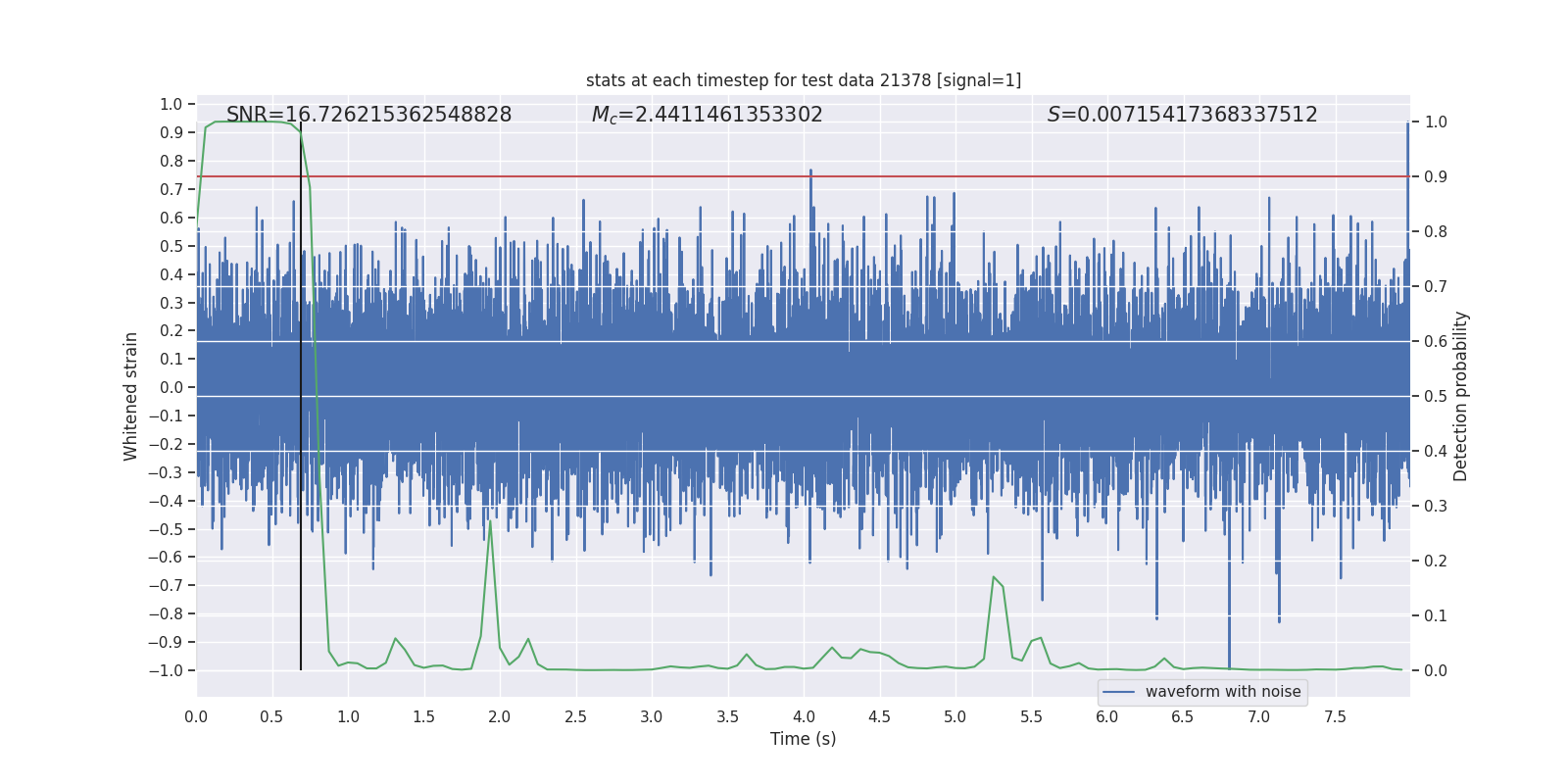Click the 'Whitened strain' y-axis label
The image size is (1568, 784).
[x=131, y=396]
